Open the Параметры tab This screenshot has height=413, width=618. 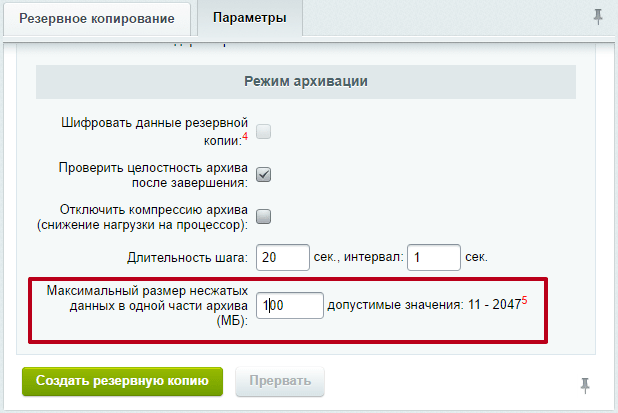tap(249, 18)
